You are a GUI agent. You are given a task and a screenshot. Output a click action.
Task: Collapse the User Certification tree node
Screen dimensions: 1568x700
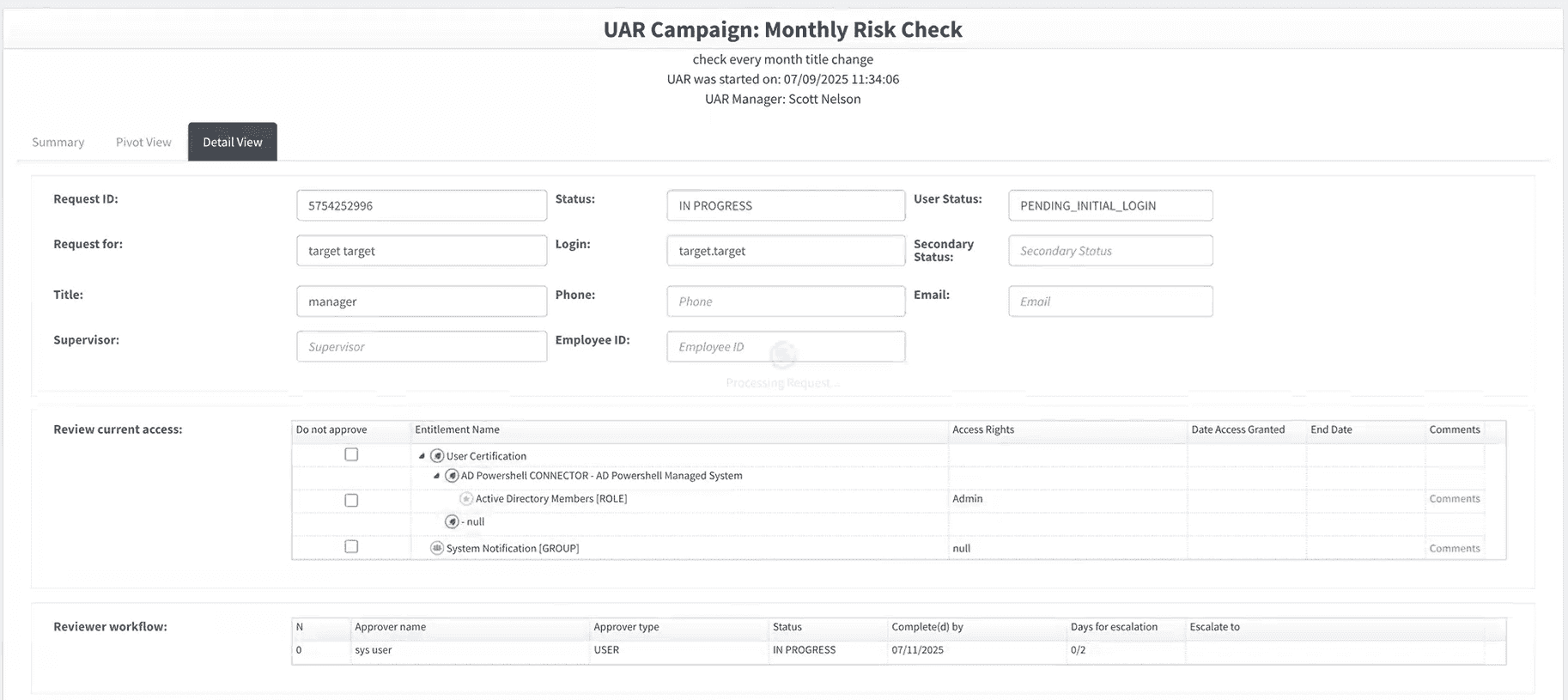coord(422,456)
